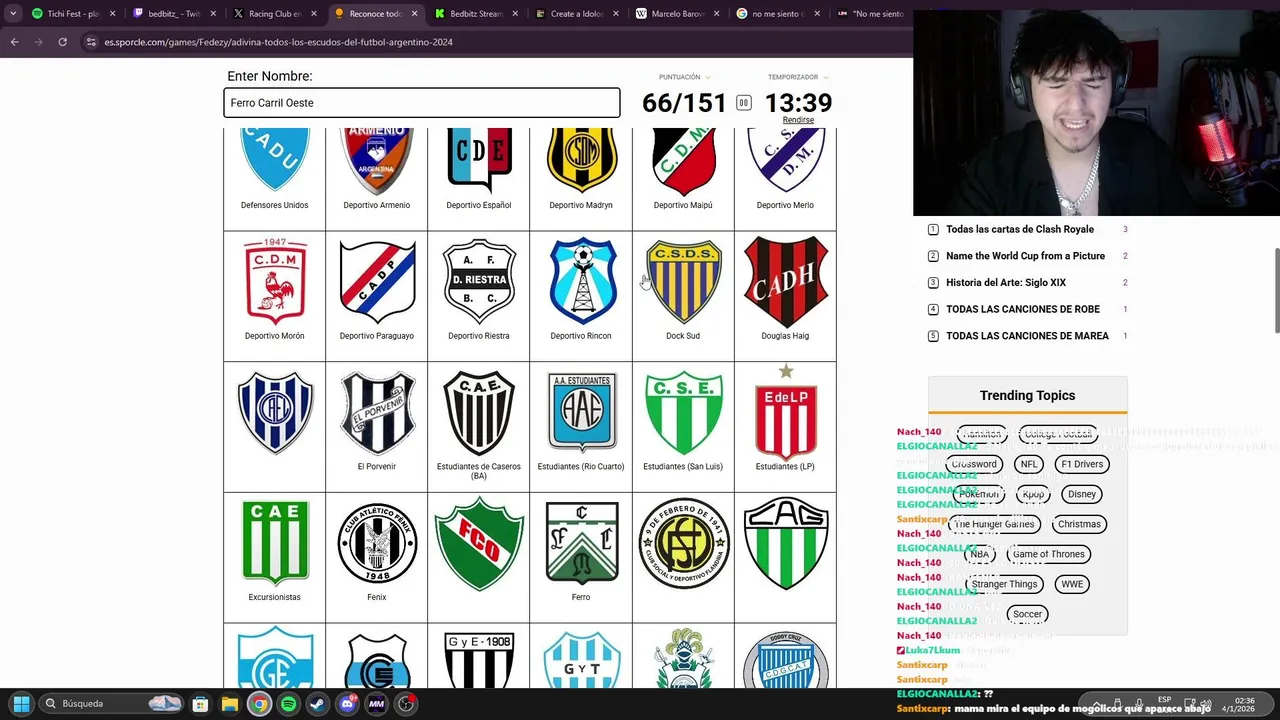The image size is (1280, 720).
Task: Open Name the World Cup from a Picture
Action: pos(1025,256)
